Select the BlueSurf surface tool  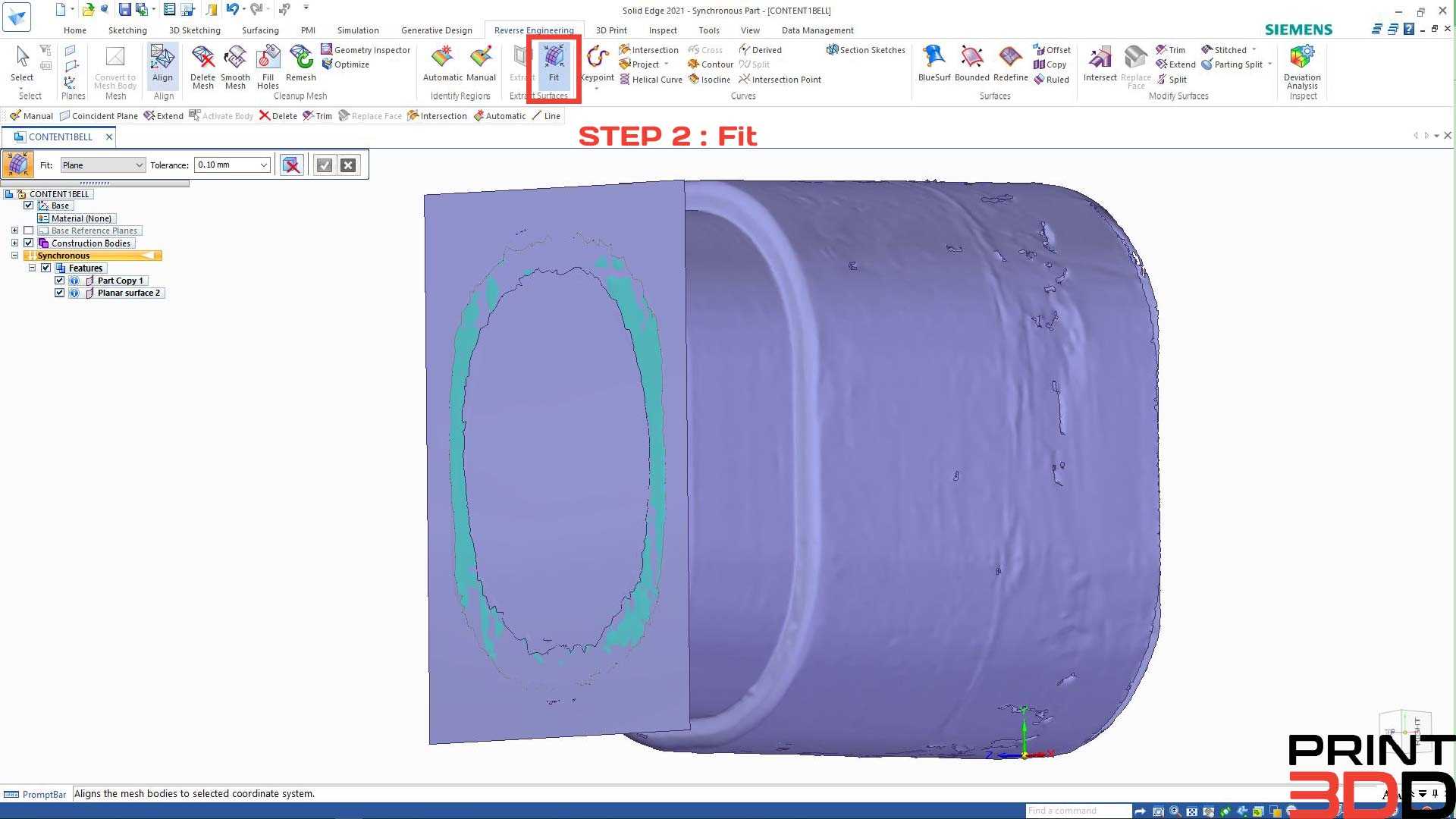pos(934,64)
